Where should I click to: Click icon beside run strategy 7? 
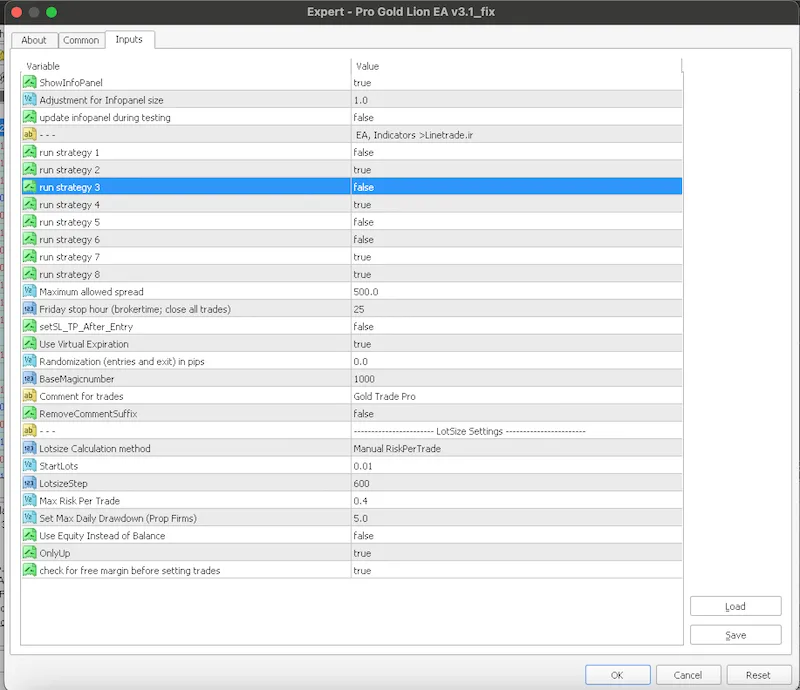pyautogui.click(x=30, y=256)
